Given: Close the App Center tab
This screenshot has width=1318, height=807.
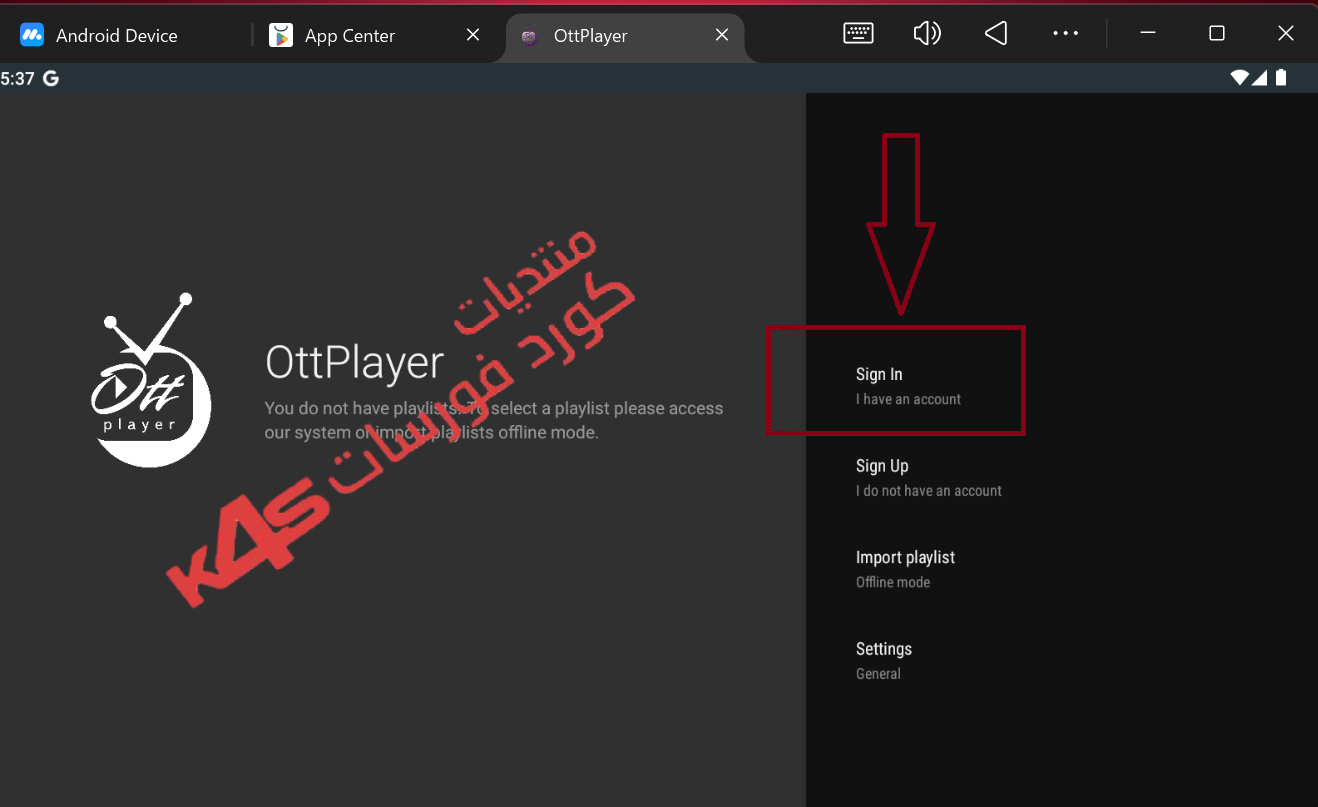Looking at the screenshot, I should coord(474,35).
